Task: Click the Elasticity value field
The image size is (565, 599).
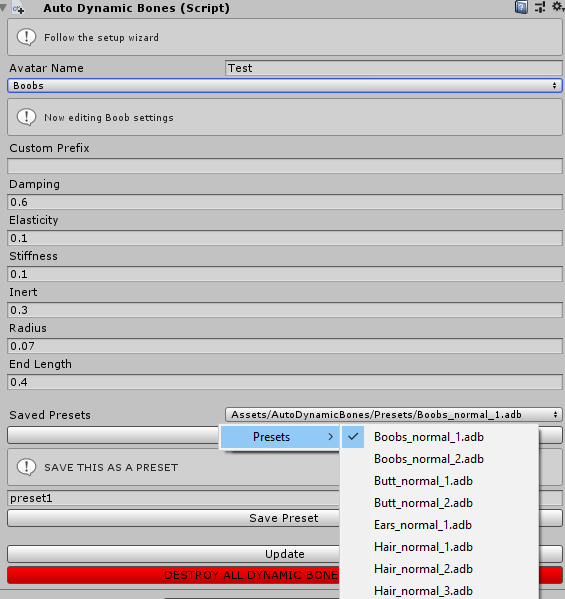Action: [285, 238]
